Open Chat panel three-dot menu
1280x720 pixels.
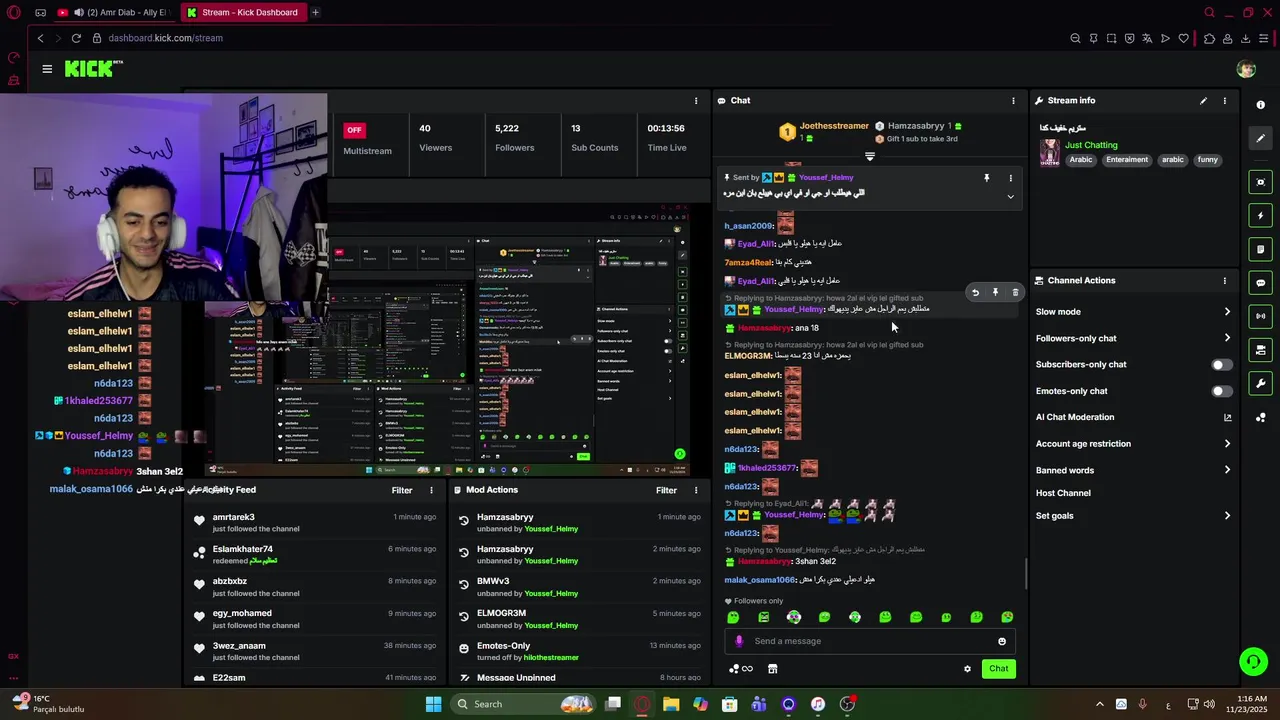coord(1013,101)
